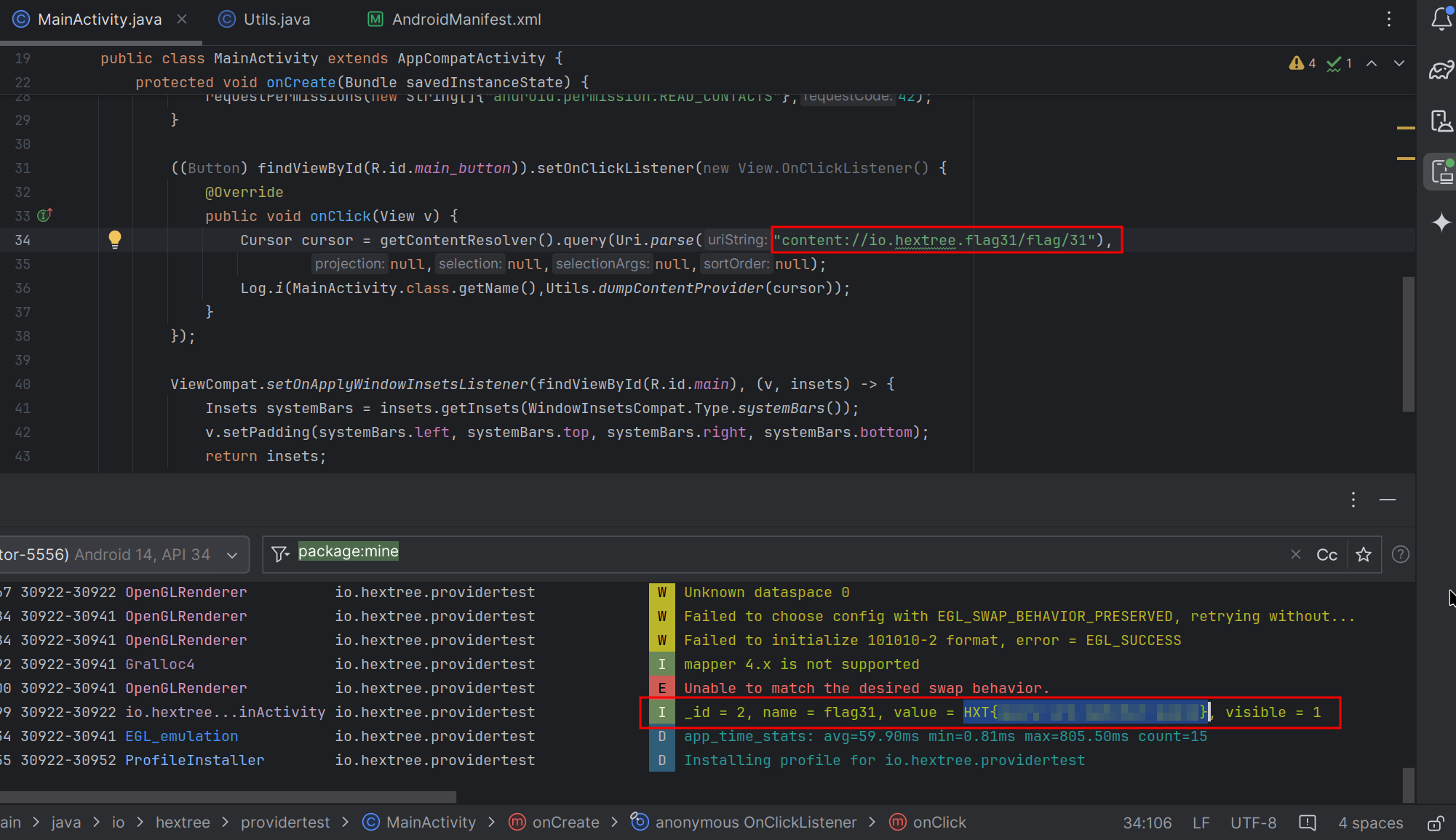Select the 'mapper 4.x is not supported' log line

click(801, 664)
